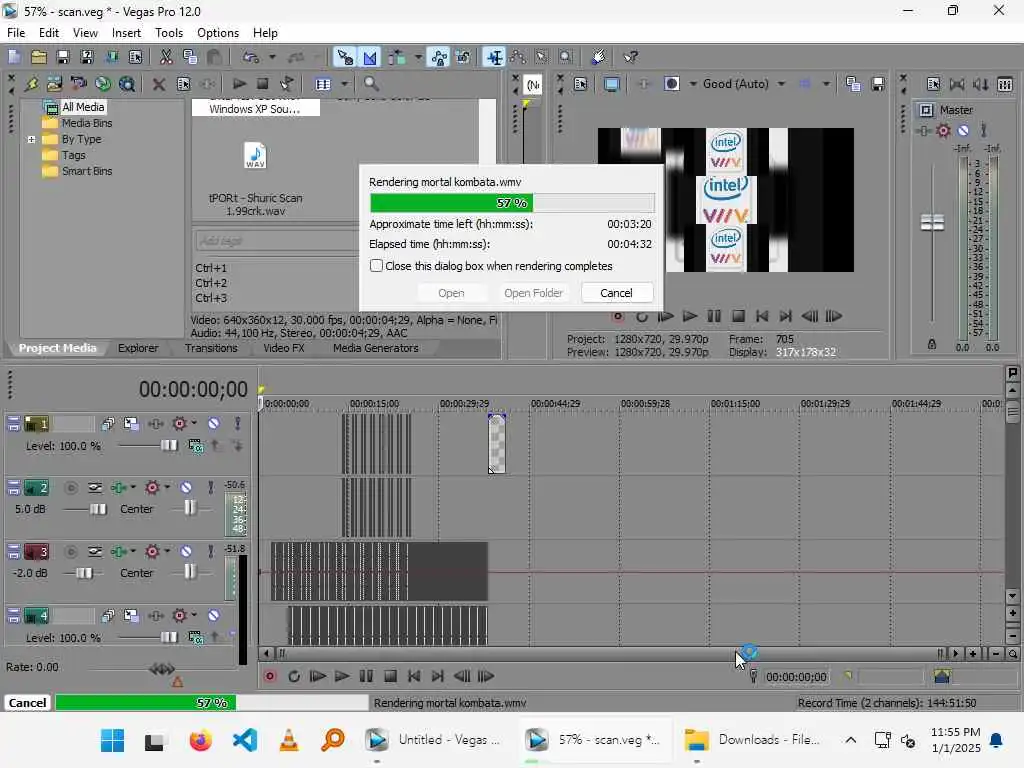Viewport: 1024px width, 768px height.
Task: Click track 2 Arm for Record icon
Action: (x=71, y=488)
